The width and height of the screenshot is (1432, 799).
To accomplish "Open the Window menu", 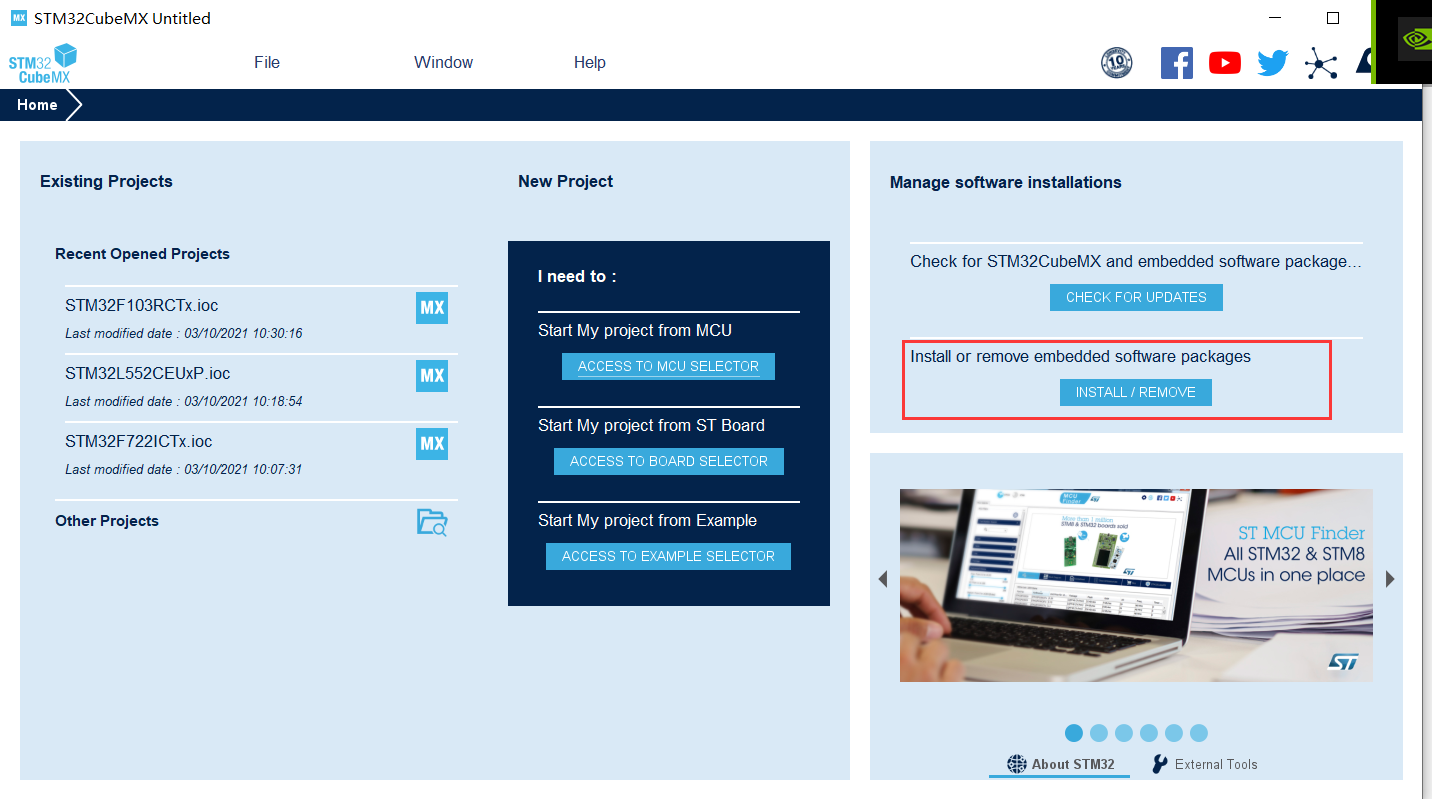I will (x=444, y=62).
